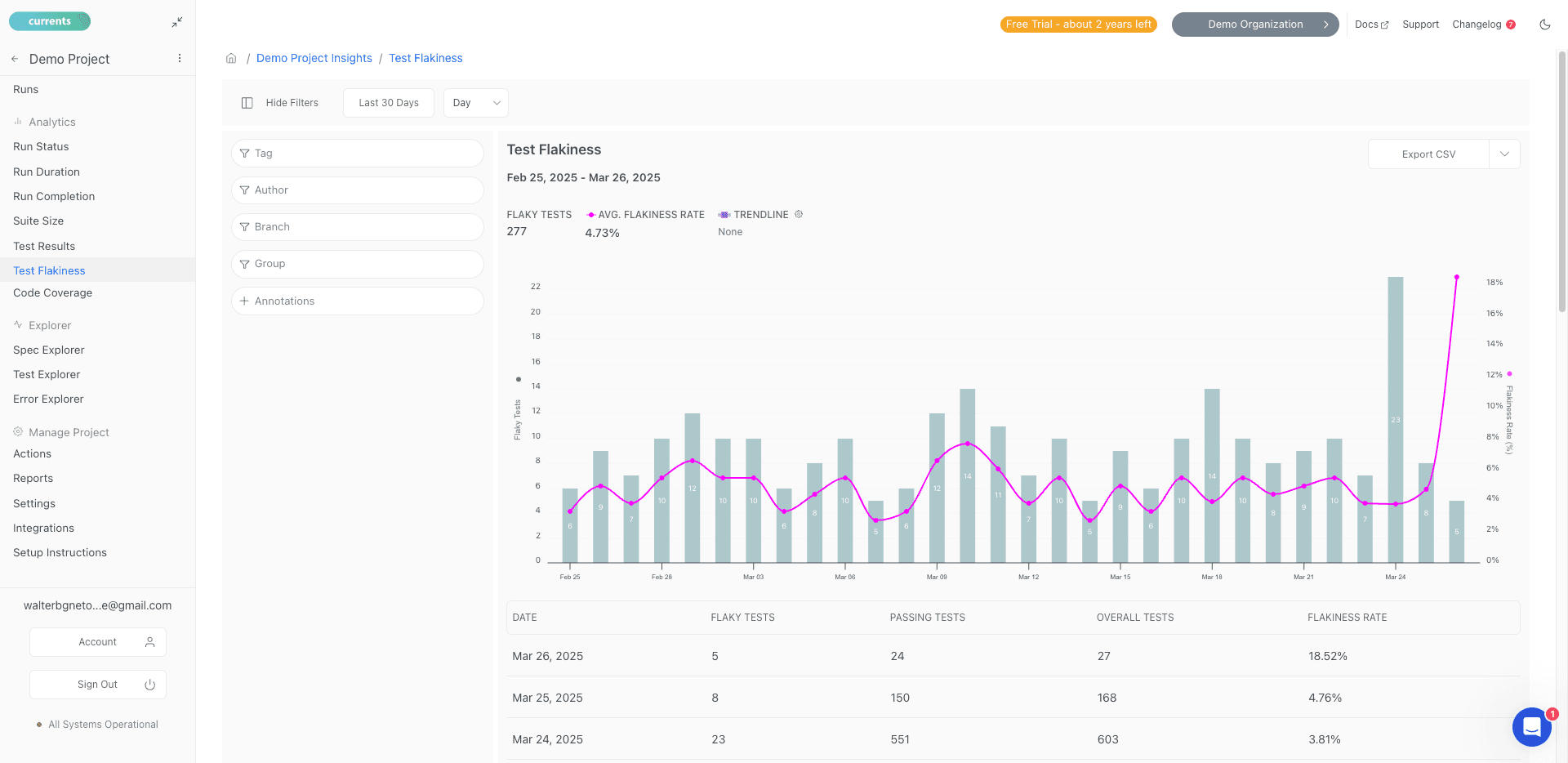Open the Day granularity dropdown
This screenshot has width=1568, height=763.
point(476,103)
